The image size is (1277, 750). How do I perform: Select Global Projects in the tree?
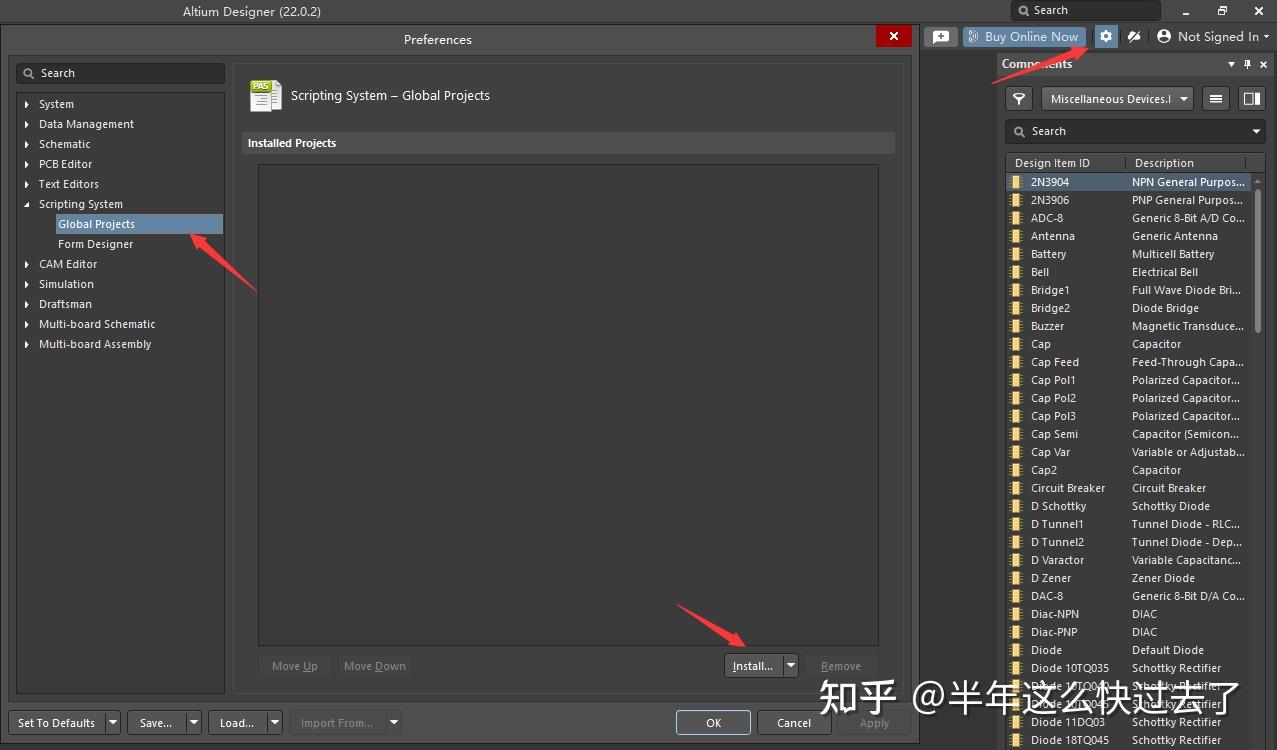pyautogui.click(x=139, y=224)
